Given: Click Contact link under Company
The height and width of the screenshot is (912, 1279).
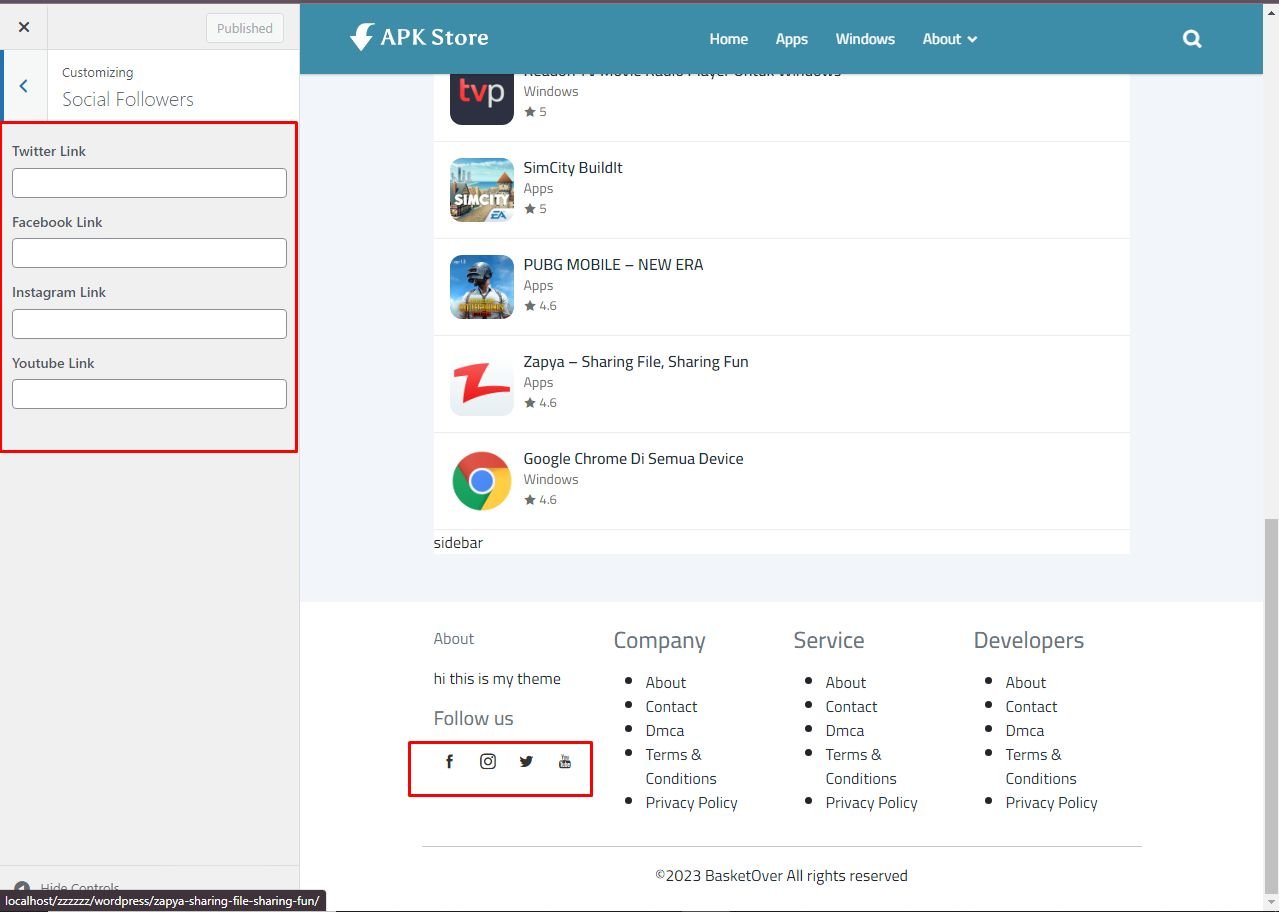Looking at the screenshot, I should pos(671,707).
